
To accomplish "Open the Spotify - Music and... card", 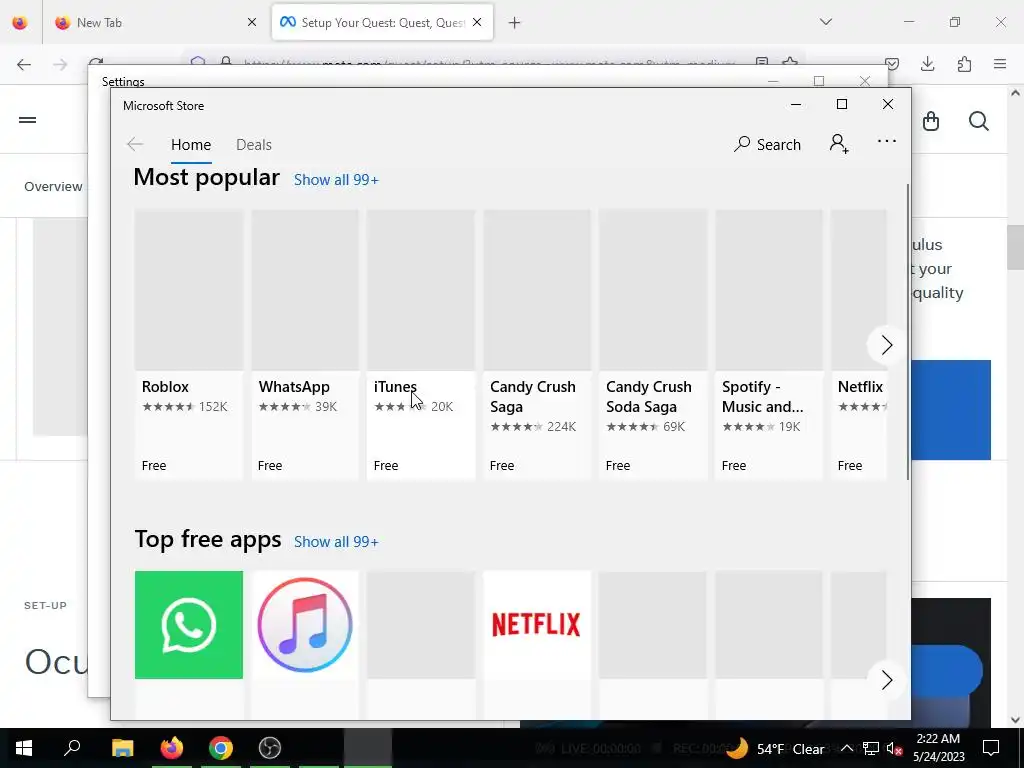I will (x=769, y=345).
